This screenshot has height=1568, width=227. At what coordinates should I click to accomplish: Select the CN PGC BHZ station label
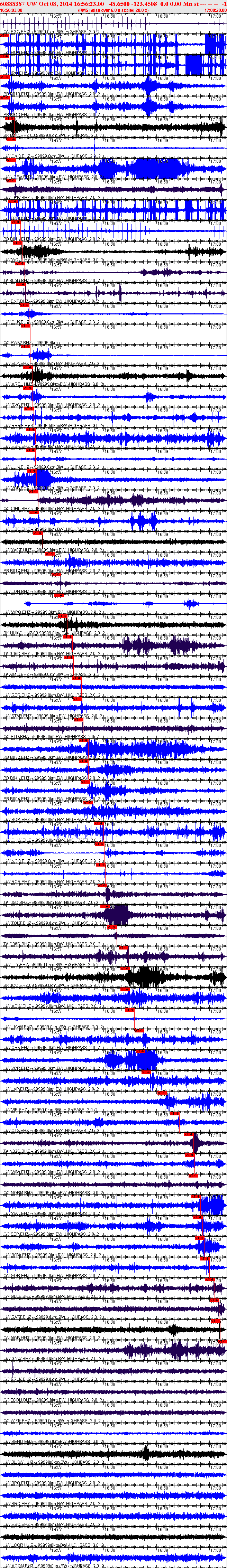(53, 32)
